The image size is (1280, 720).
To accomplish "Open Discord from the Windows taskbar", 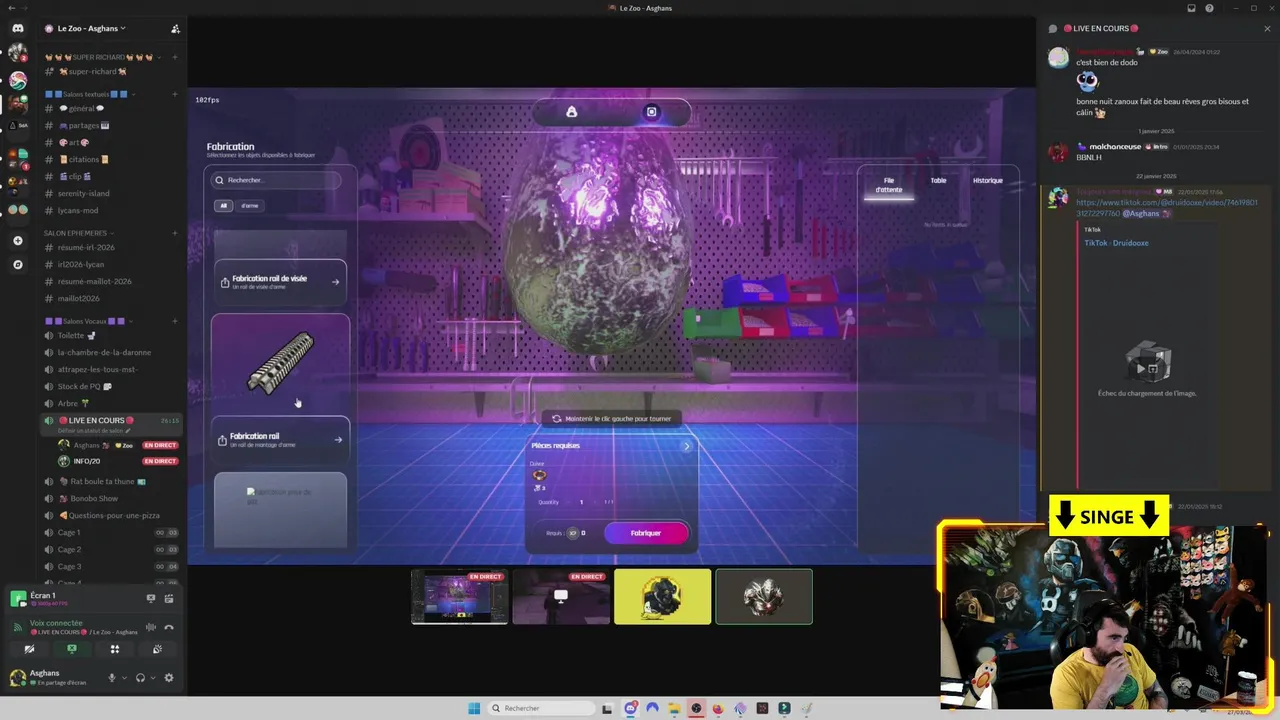I will [630, 708].
